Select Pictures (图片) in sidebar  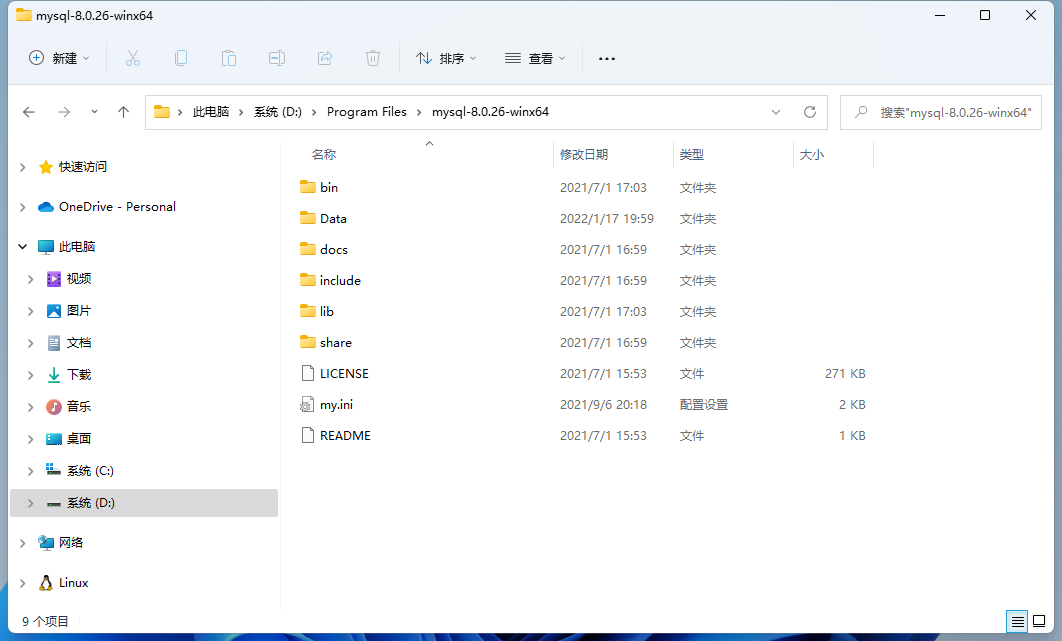point(79,310)
